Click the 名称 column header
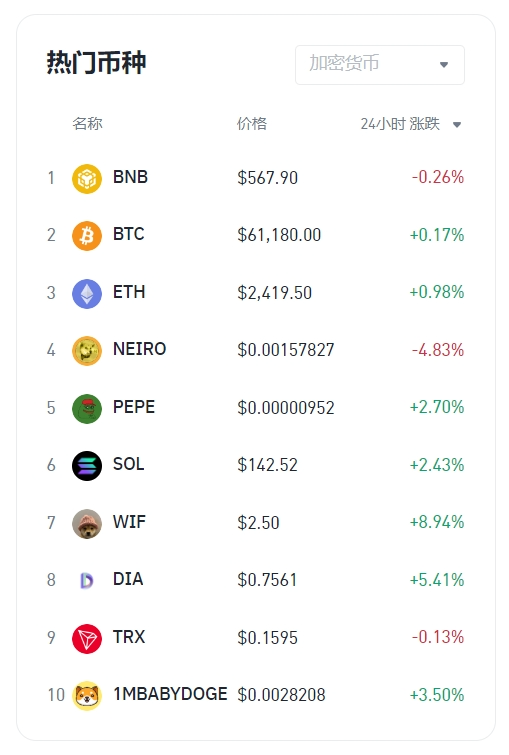The image size is (509, 755). 87,124
